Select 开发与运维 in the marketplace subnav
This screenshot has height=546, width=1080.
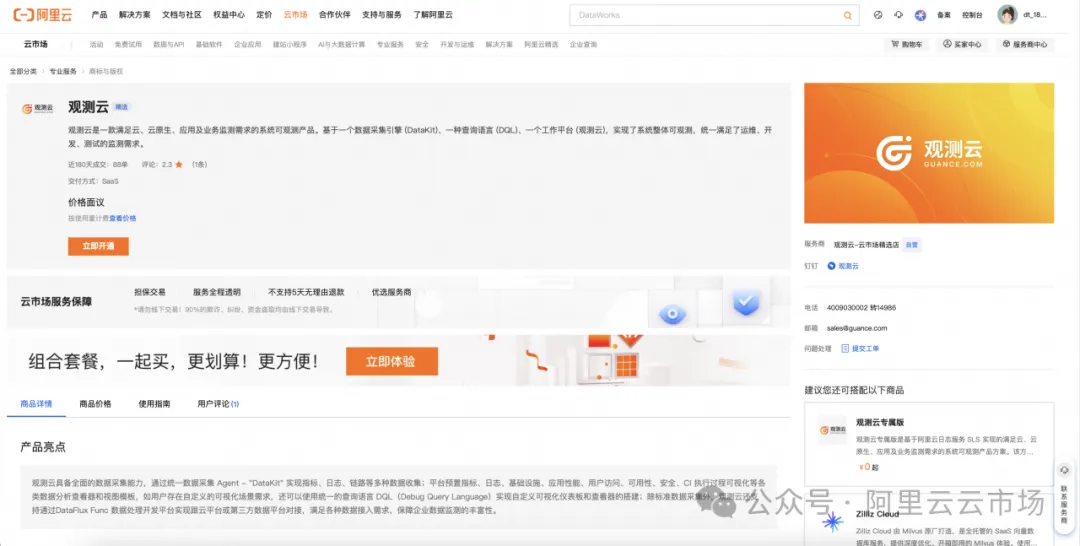pos(457,44)
